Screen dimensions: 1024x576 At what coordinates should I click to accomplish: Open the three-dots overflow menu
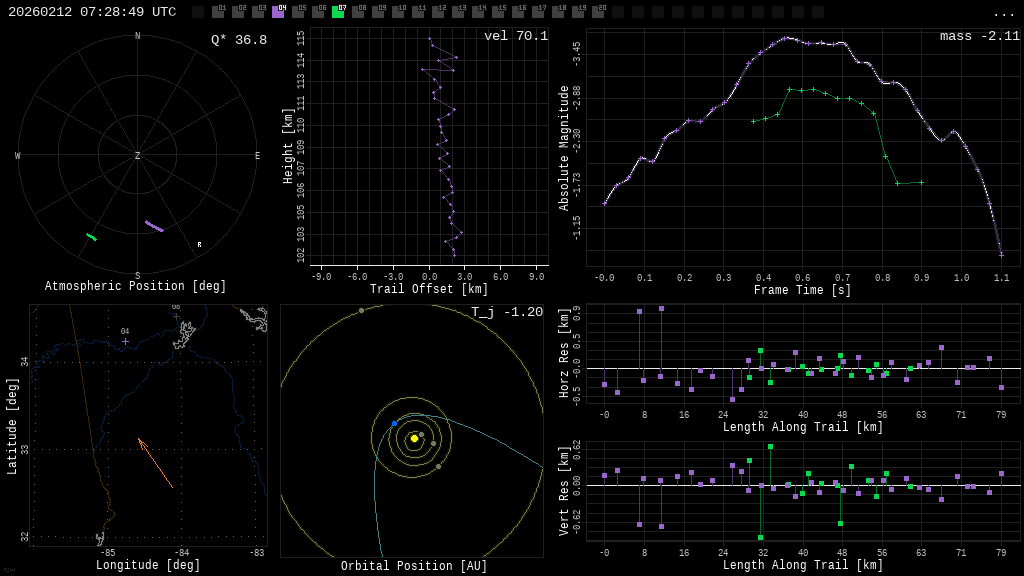1003,13
